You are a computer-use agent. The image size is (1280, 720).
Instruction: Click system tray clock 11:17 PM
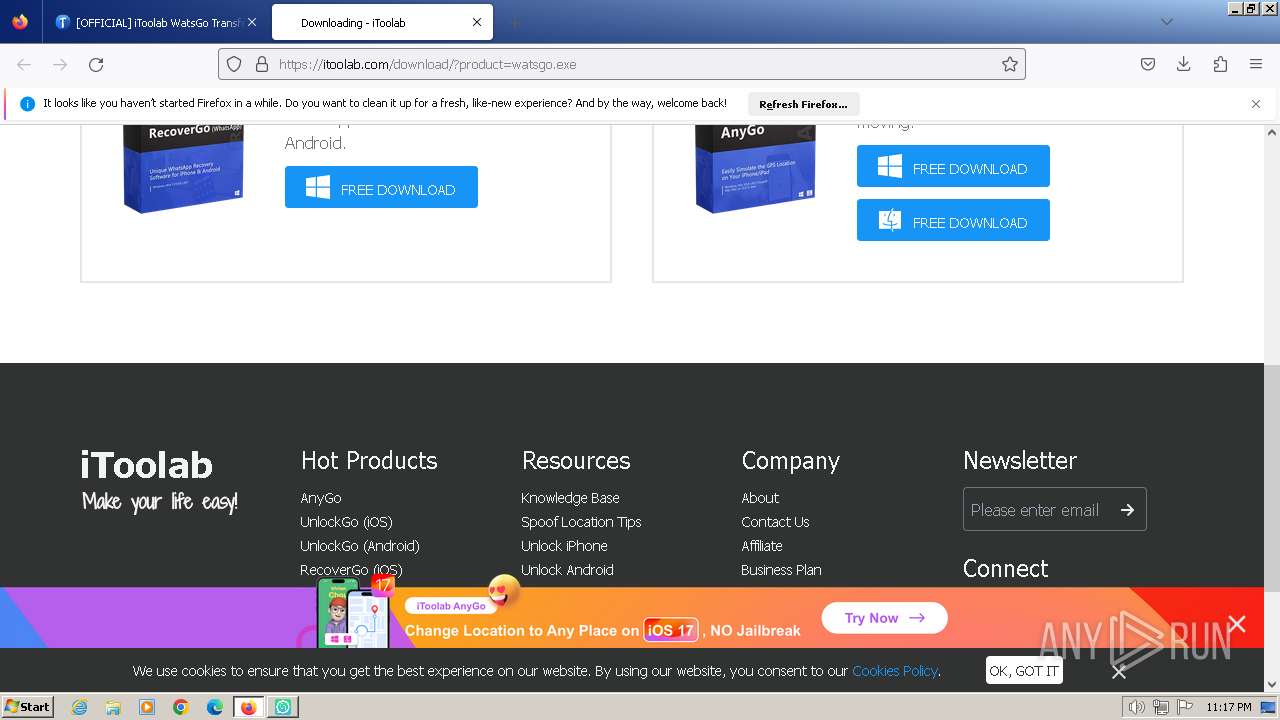coord(1229,707)
